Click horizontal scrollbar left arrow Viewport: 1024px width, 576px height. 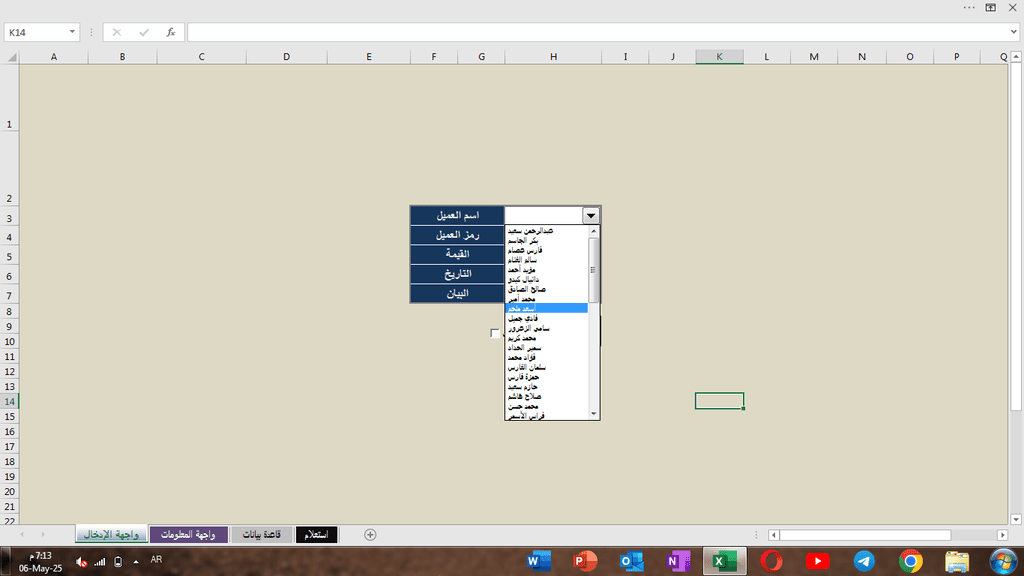774,535
